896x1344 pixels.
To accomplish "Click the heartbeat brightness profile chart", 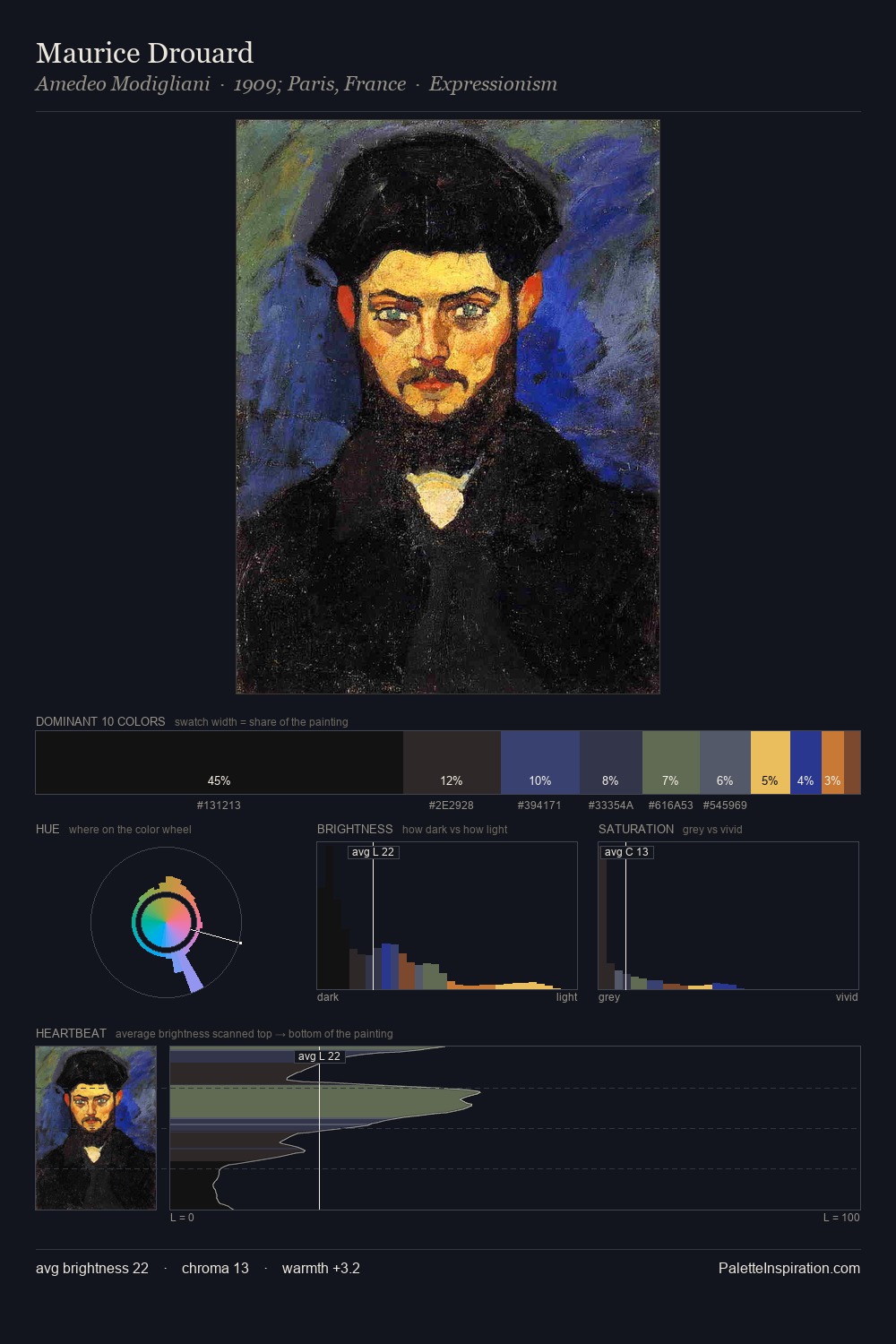I will pyautogui.click(x=515, y=1128).
